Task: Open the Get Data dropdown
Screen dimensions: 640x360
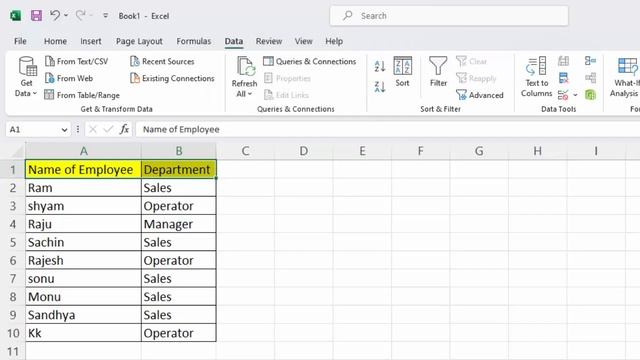Action: coord(26,78)
